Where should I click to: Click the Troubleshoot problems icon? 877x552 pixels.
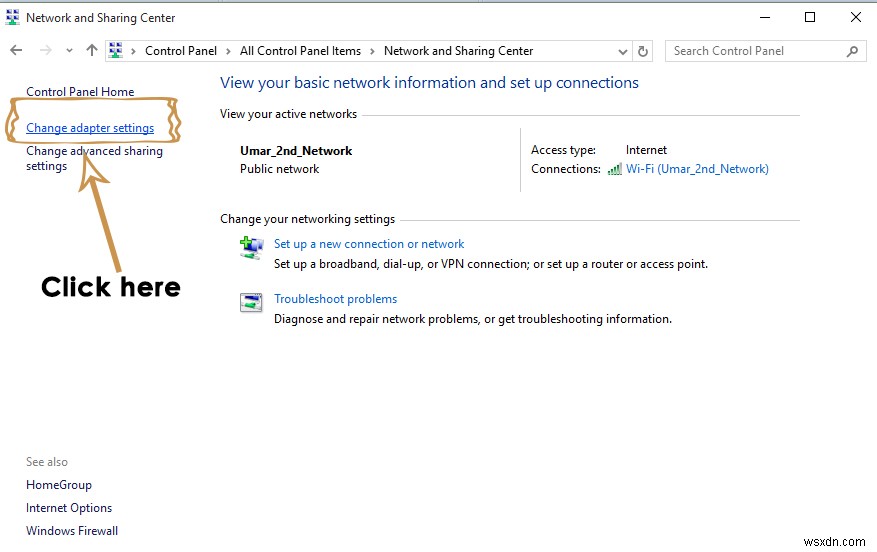pos(251,303)
